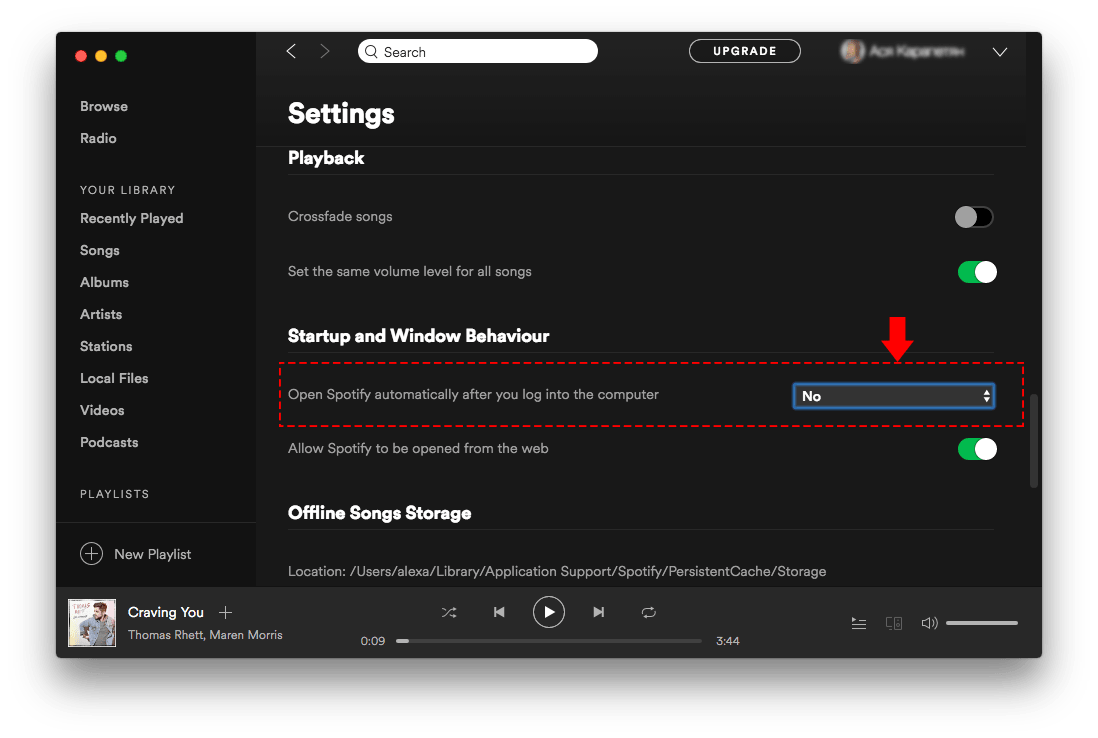Click the settings page vertical scrollbar
Viewport: 1098px width, 738px height.
[x=1034, y=441]
